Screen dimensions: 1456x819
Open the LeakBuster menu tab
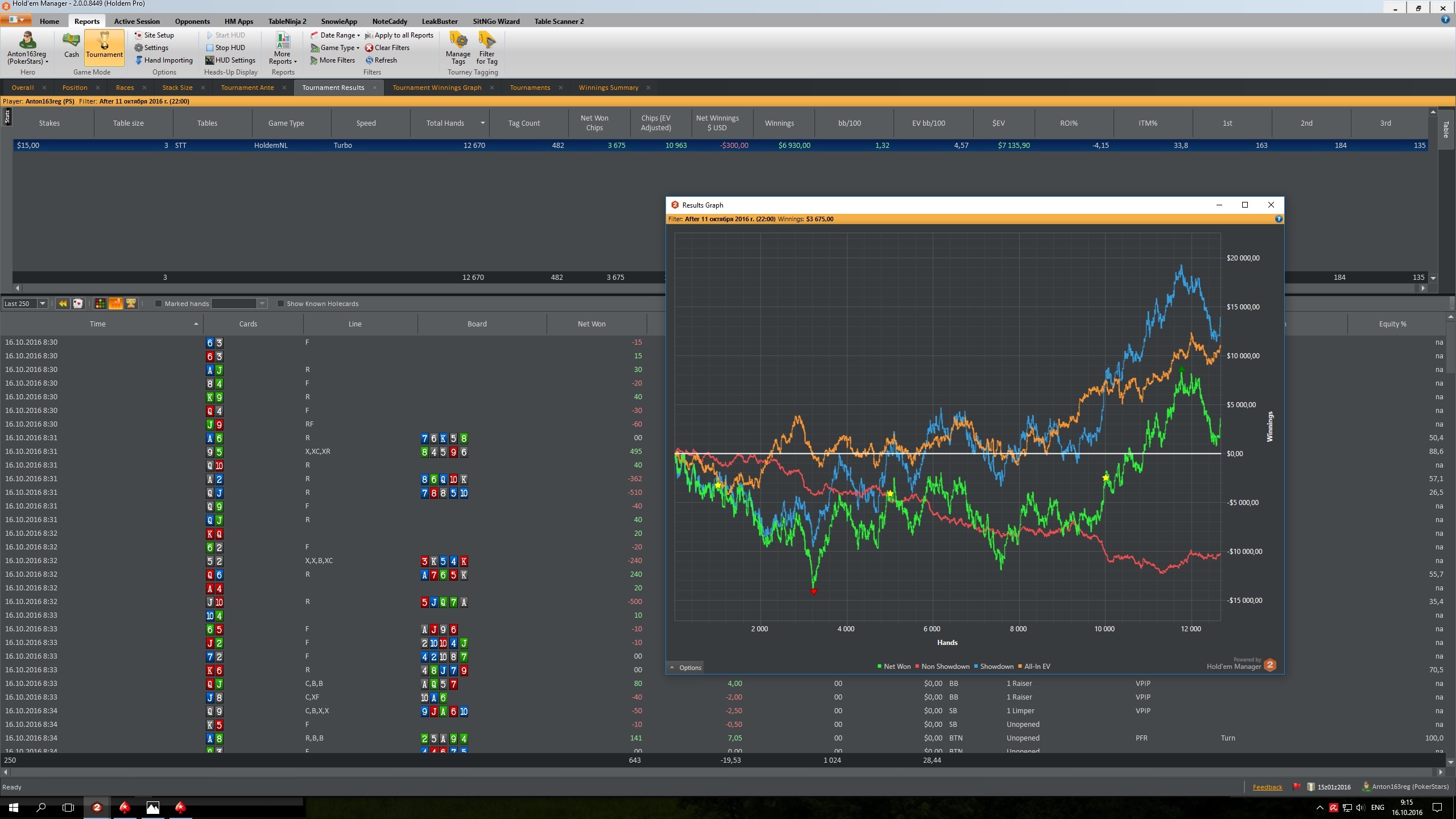[x=439, y=22]
